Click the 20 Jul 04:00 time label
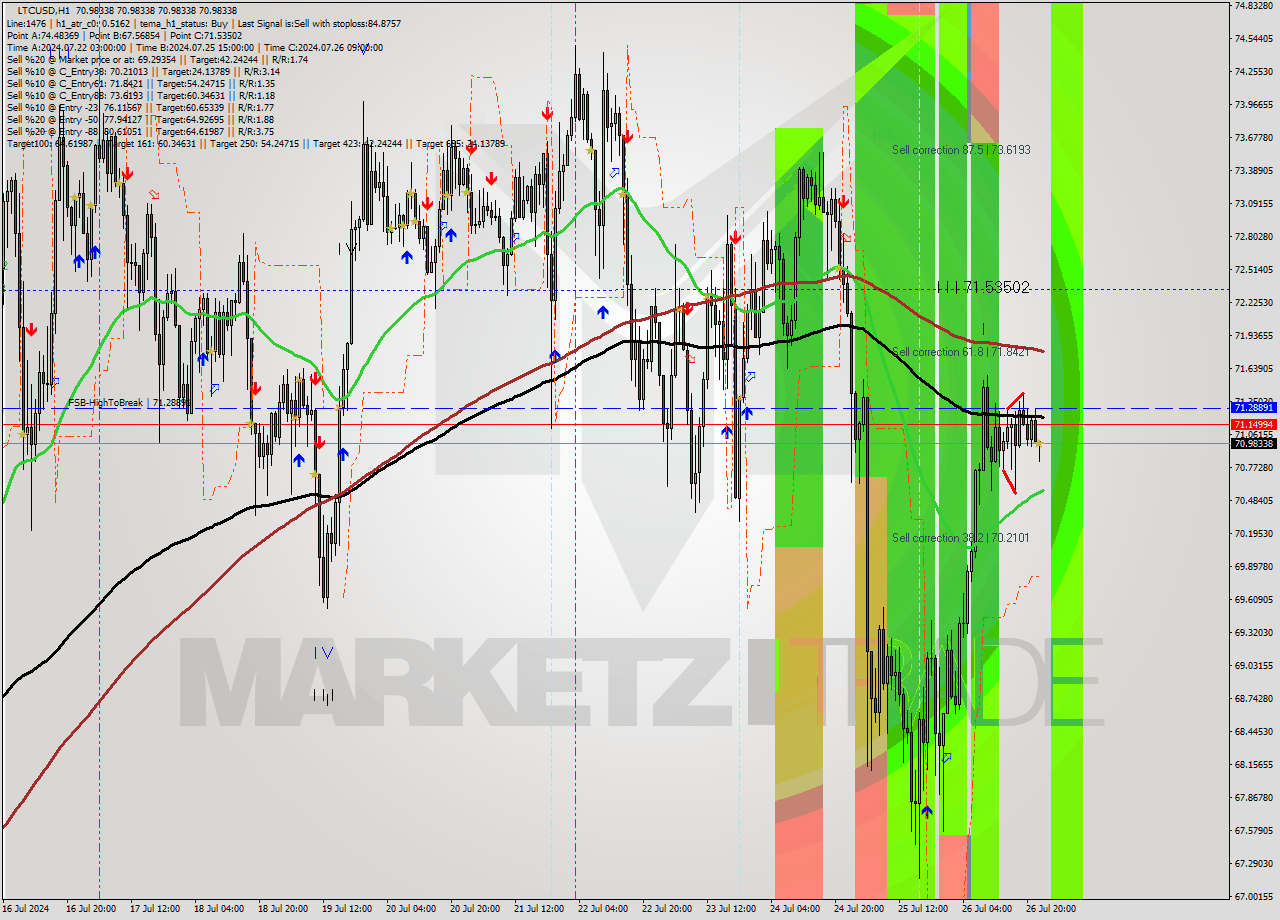 click(x=411, y=909)
